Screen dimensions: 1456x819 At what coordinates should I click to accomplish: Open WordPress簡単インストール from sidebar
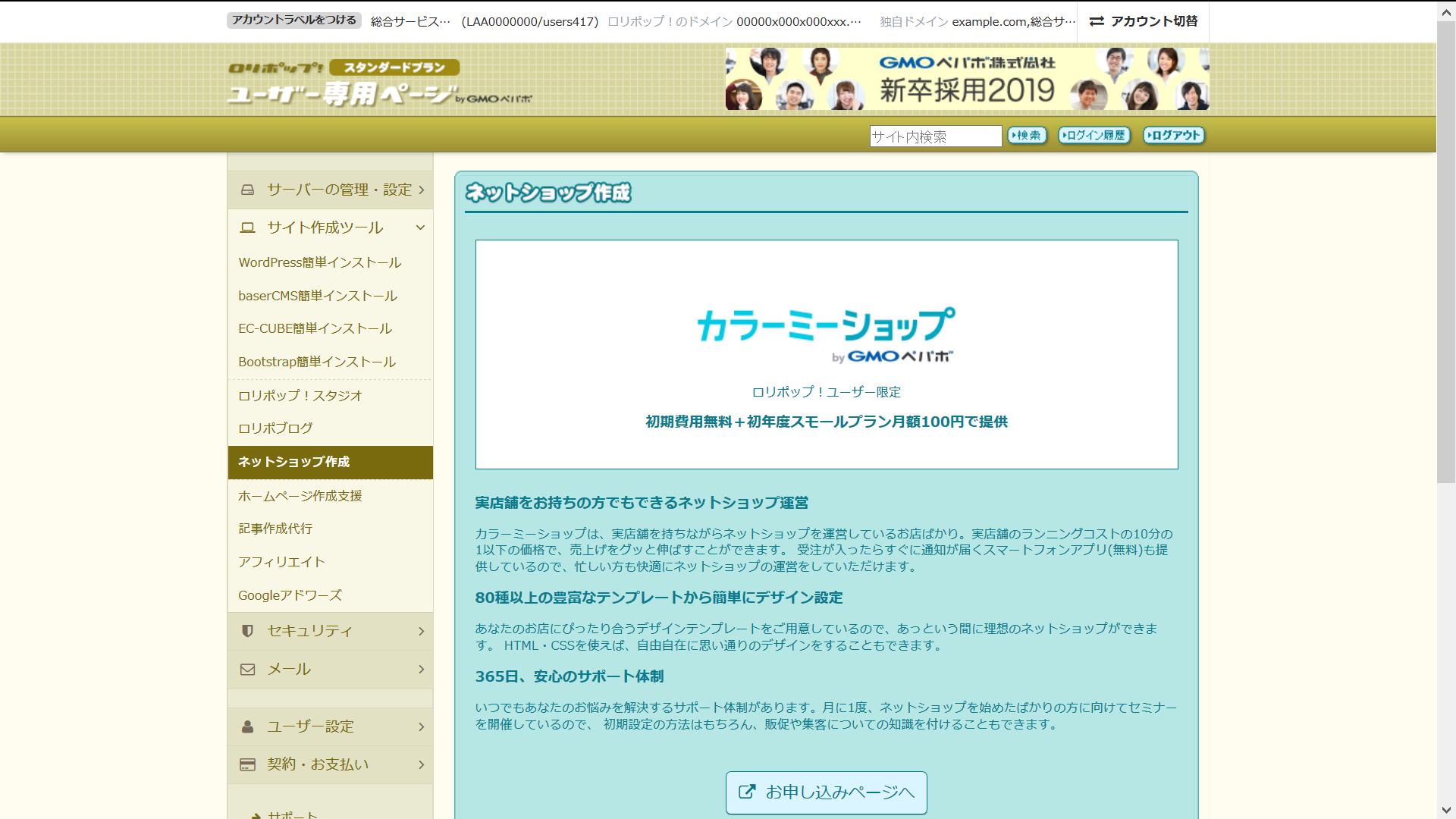click(319, 262)
